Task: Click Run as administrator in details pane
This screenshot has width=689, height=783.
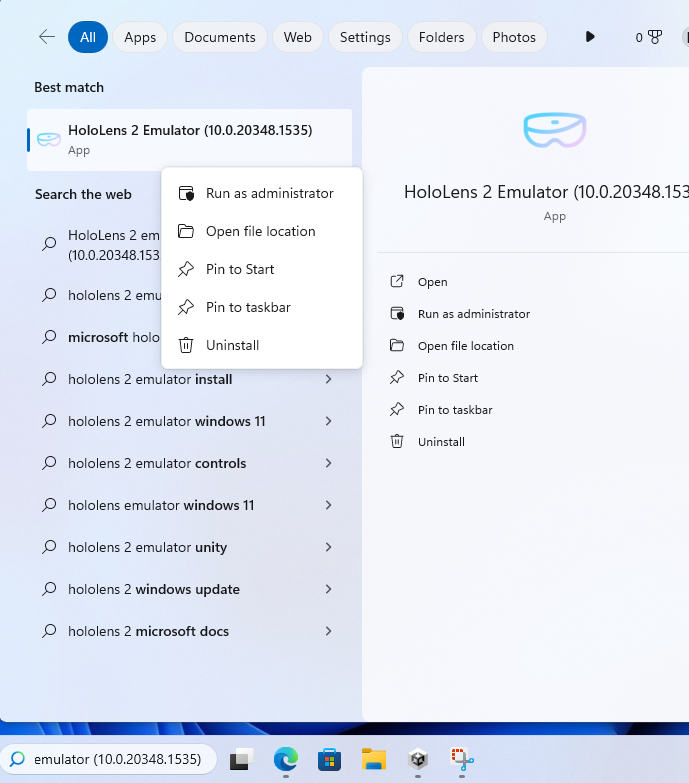Action: [474, 314]
